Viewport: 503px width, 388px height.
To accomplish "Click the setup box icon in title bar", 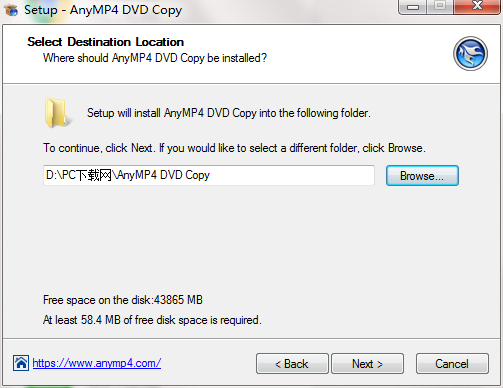I will coord(11,10).
